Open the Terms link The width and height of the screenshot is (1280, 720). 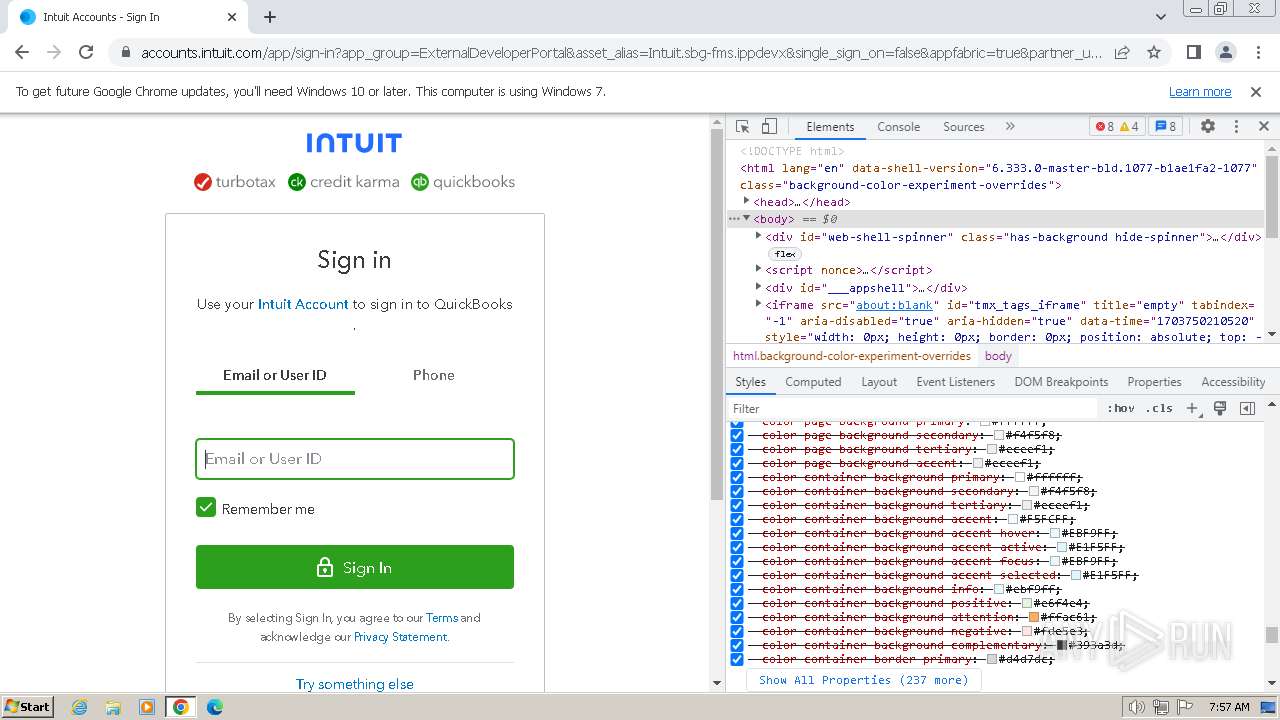442,618
